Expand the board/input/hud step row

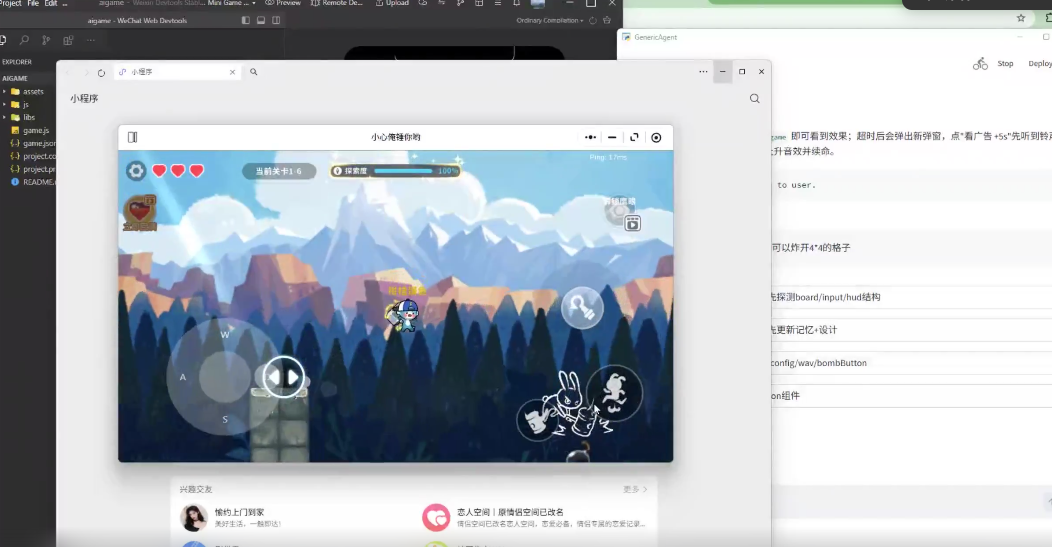(x=911, y=297)
